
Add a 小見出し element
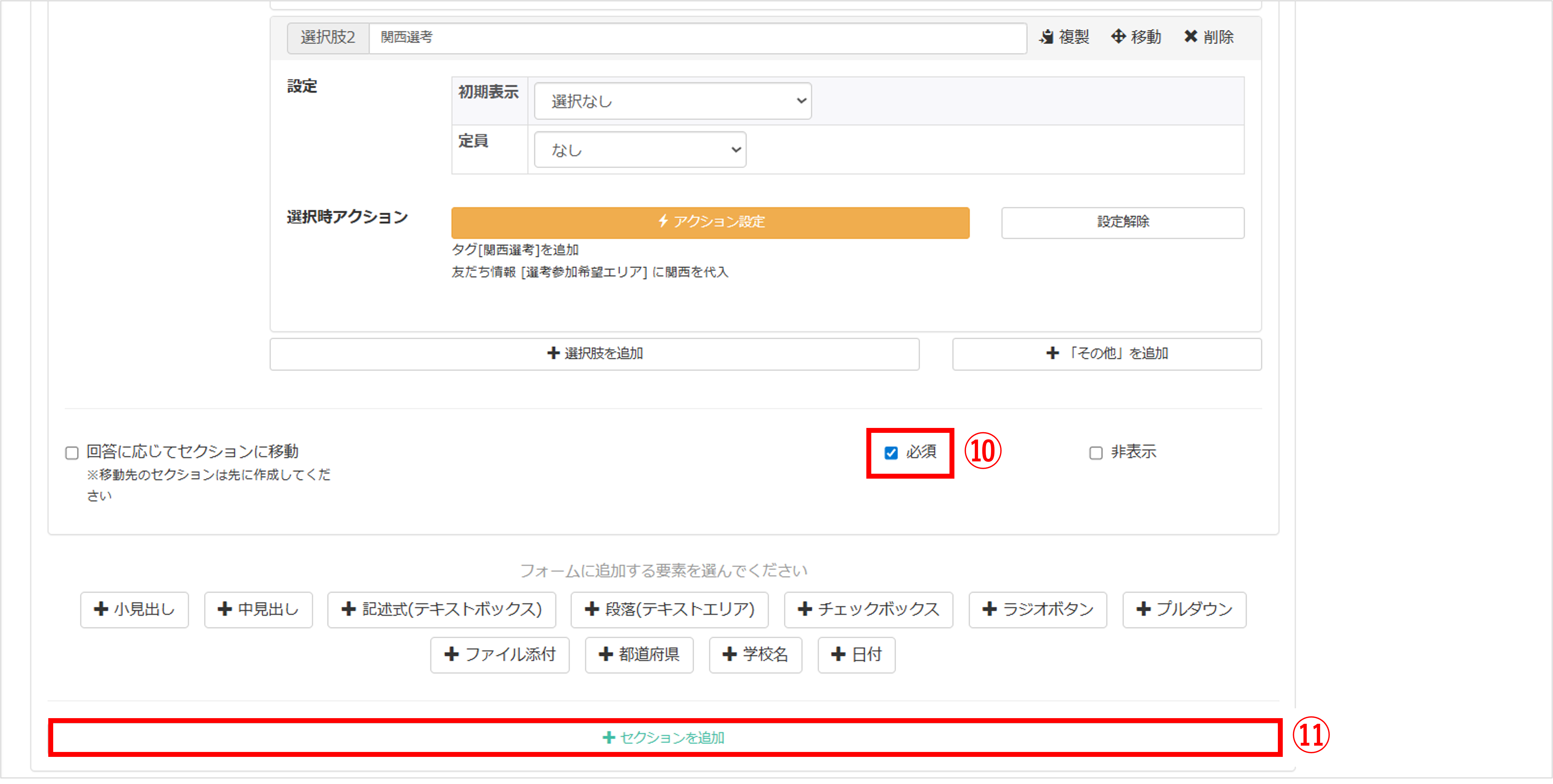(x=135, y=609)
